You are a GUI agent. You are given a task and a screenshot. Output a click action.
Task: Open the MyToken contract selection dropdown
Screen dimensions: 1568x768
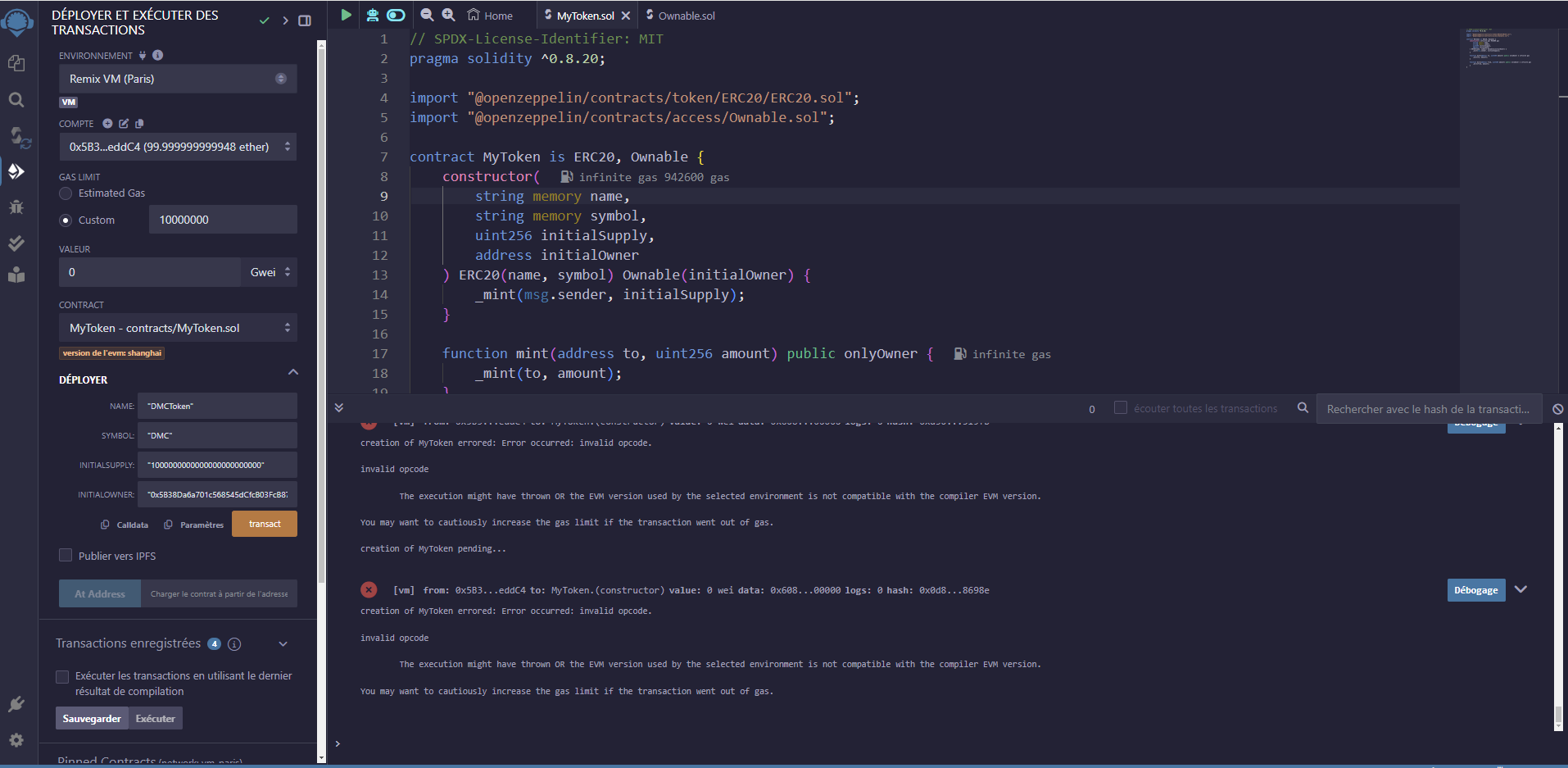pos(178,328)
